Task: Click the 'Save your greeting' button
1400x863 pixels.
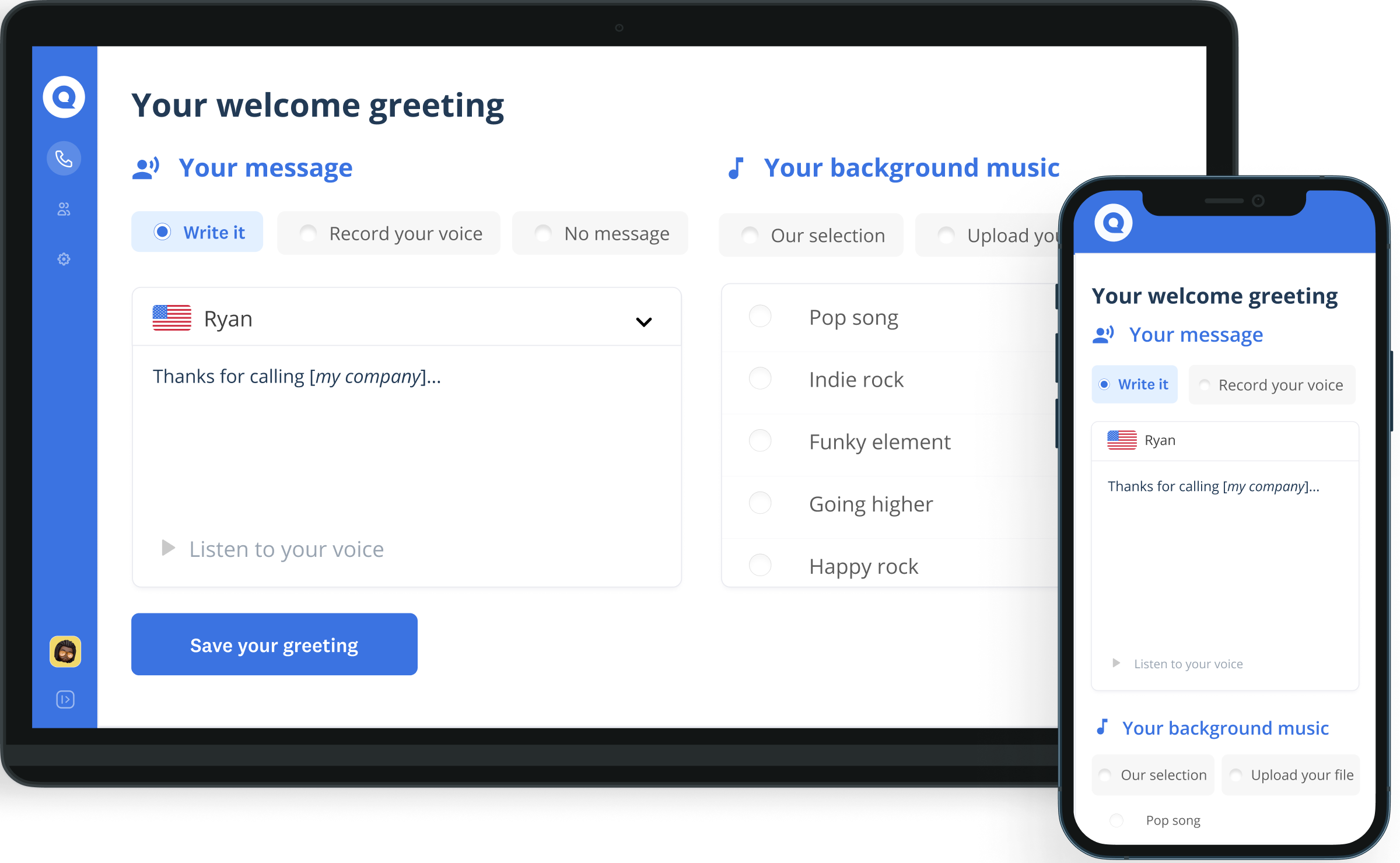Action: click(274, 644)
